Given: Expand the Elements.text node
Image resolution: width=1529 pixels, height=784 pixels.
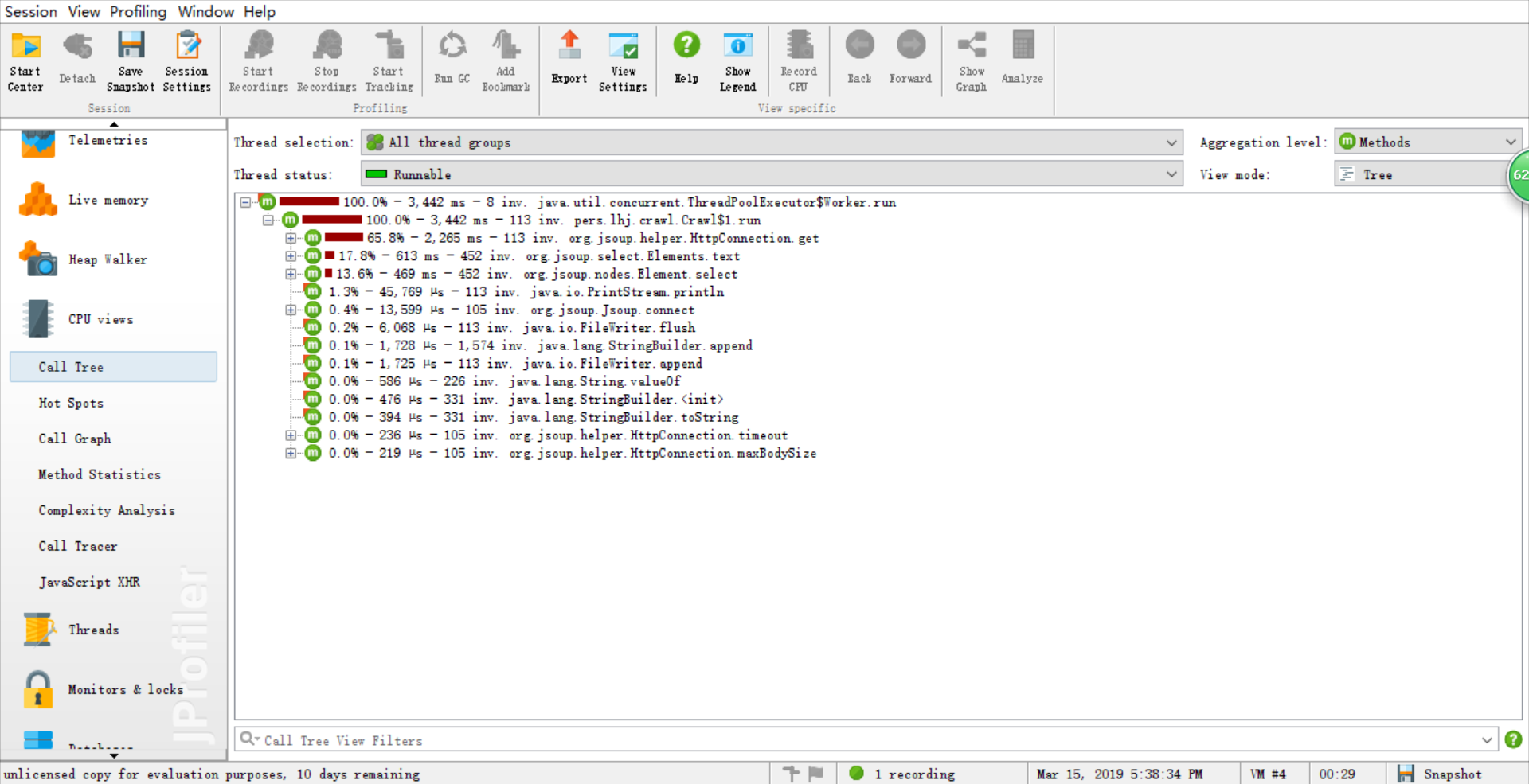Looking at the screenshot, I should [x=291, y=256].
